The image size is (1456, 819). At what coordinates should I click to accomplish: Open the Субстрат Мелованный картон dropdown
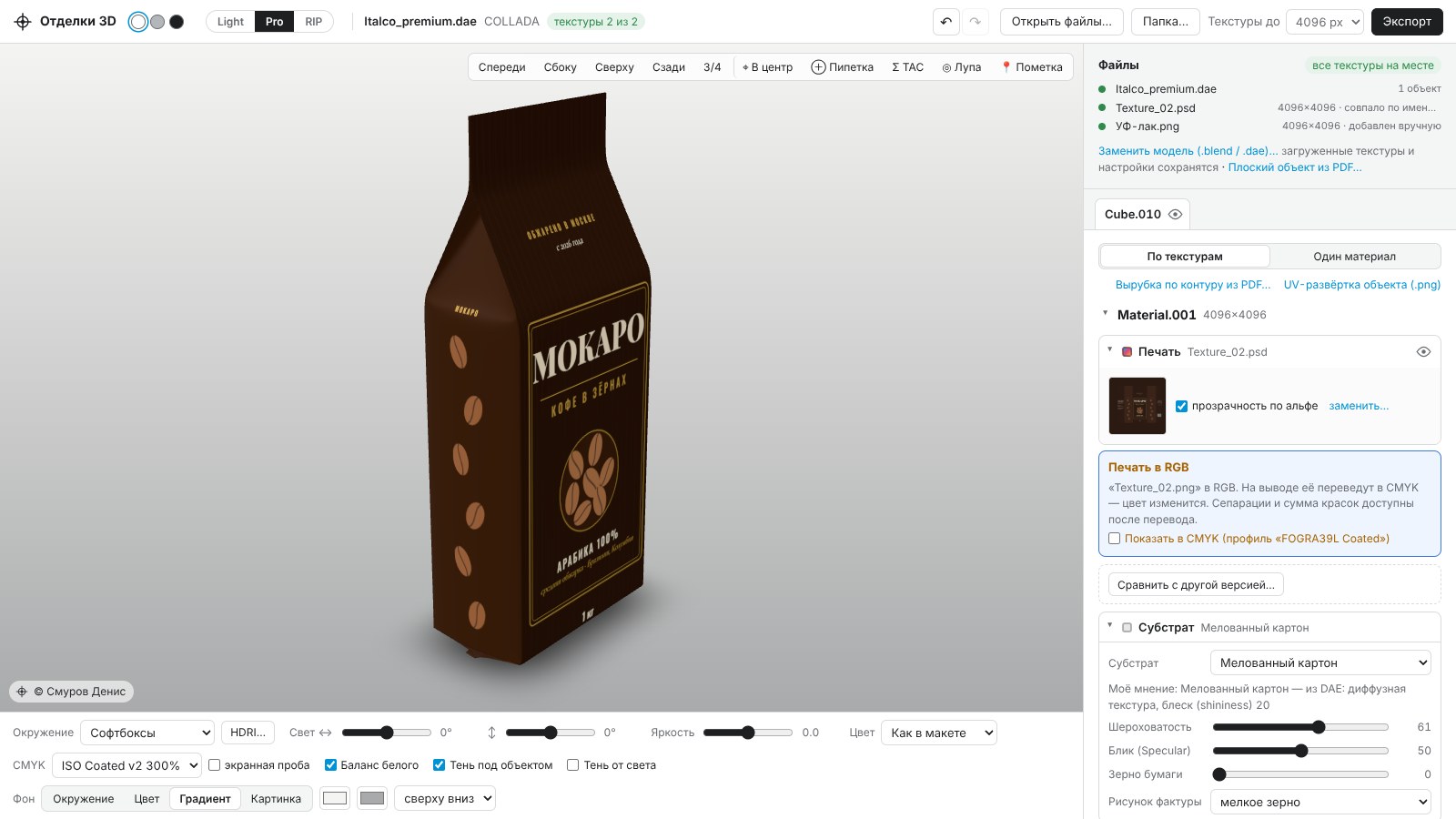coord(1319,662)
